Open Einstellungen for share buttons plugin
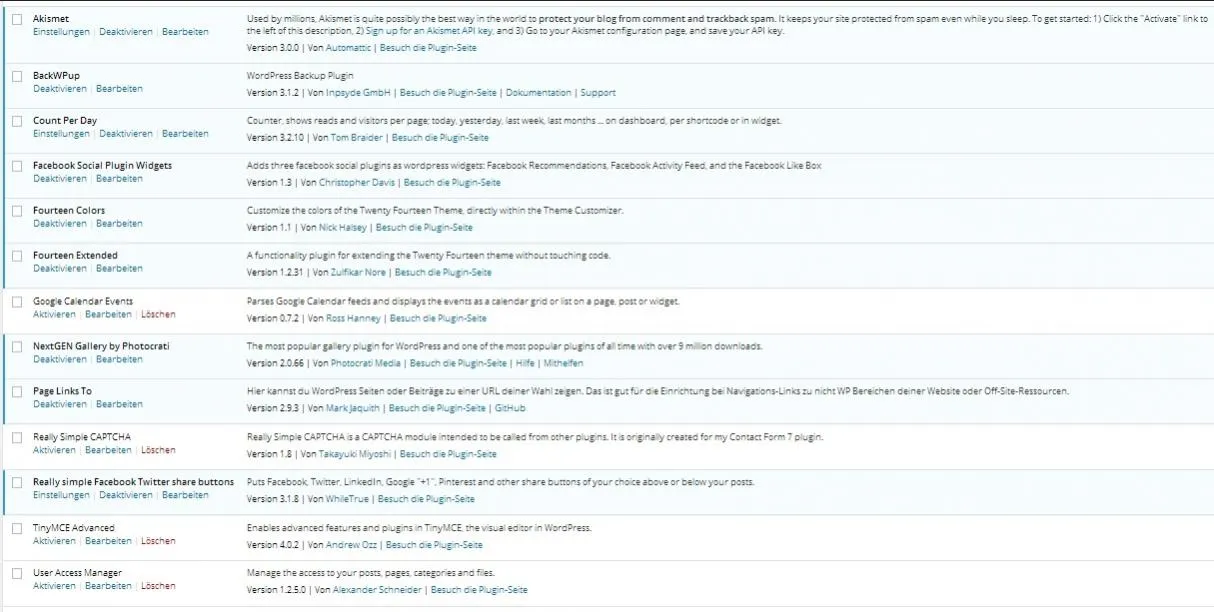 click(x=61, y=495)
